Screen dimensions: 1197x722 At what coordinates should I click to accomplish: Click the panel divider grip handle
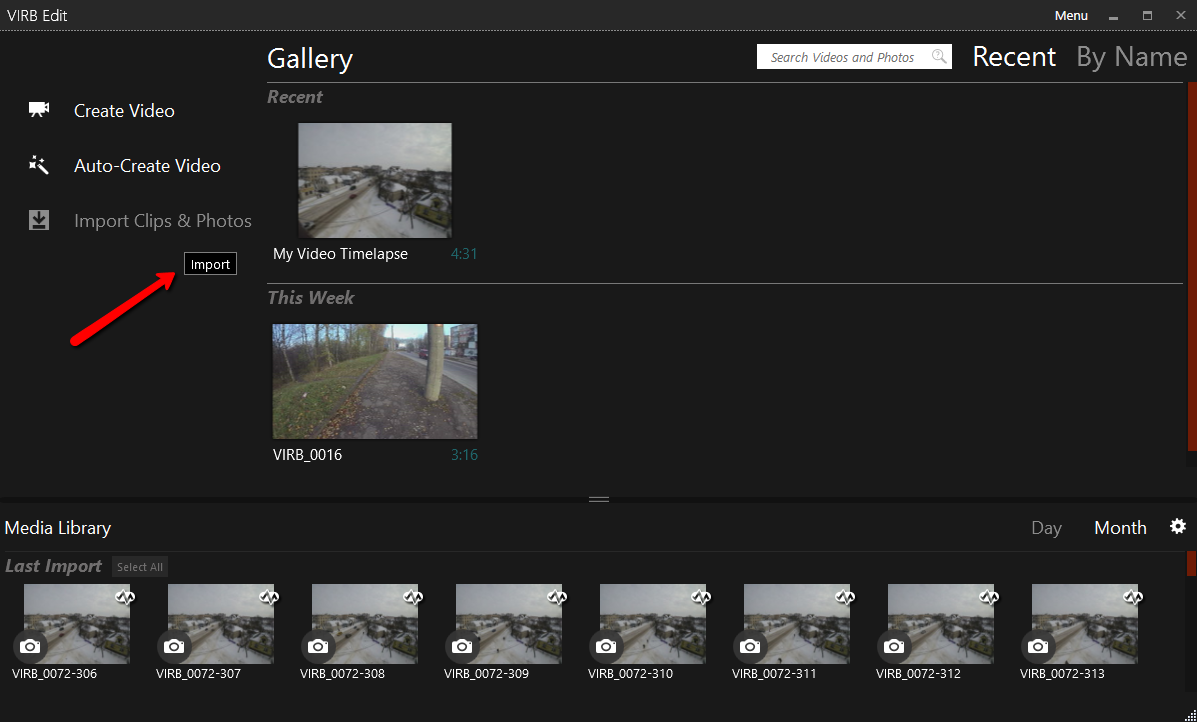(x=599, y=498)
